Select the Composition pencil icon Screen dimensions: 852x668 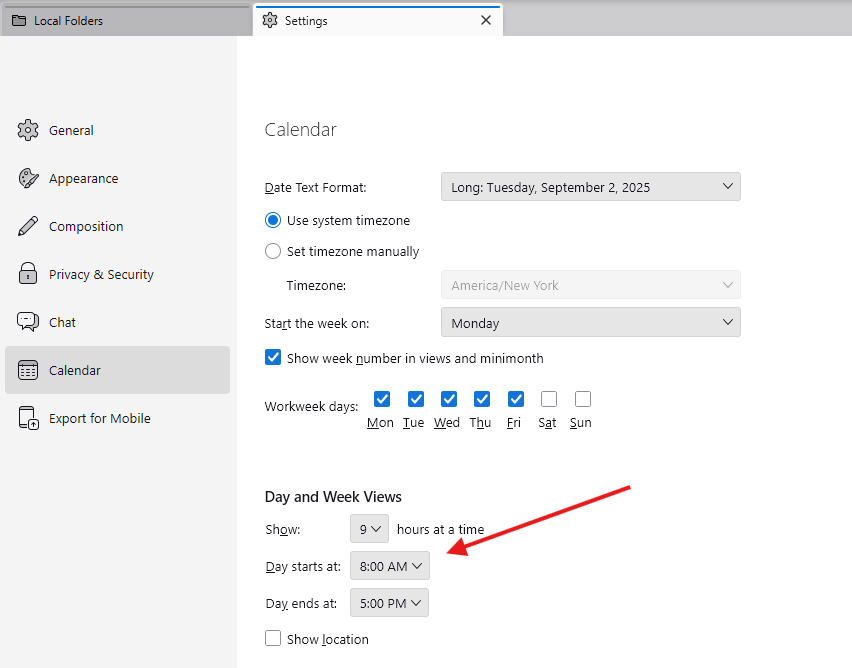28,226
